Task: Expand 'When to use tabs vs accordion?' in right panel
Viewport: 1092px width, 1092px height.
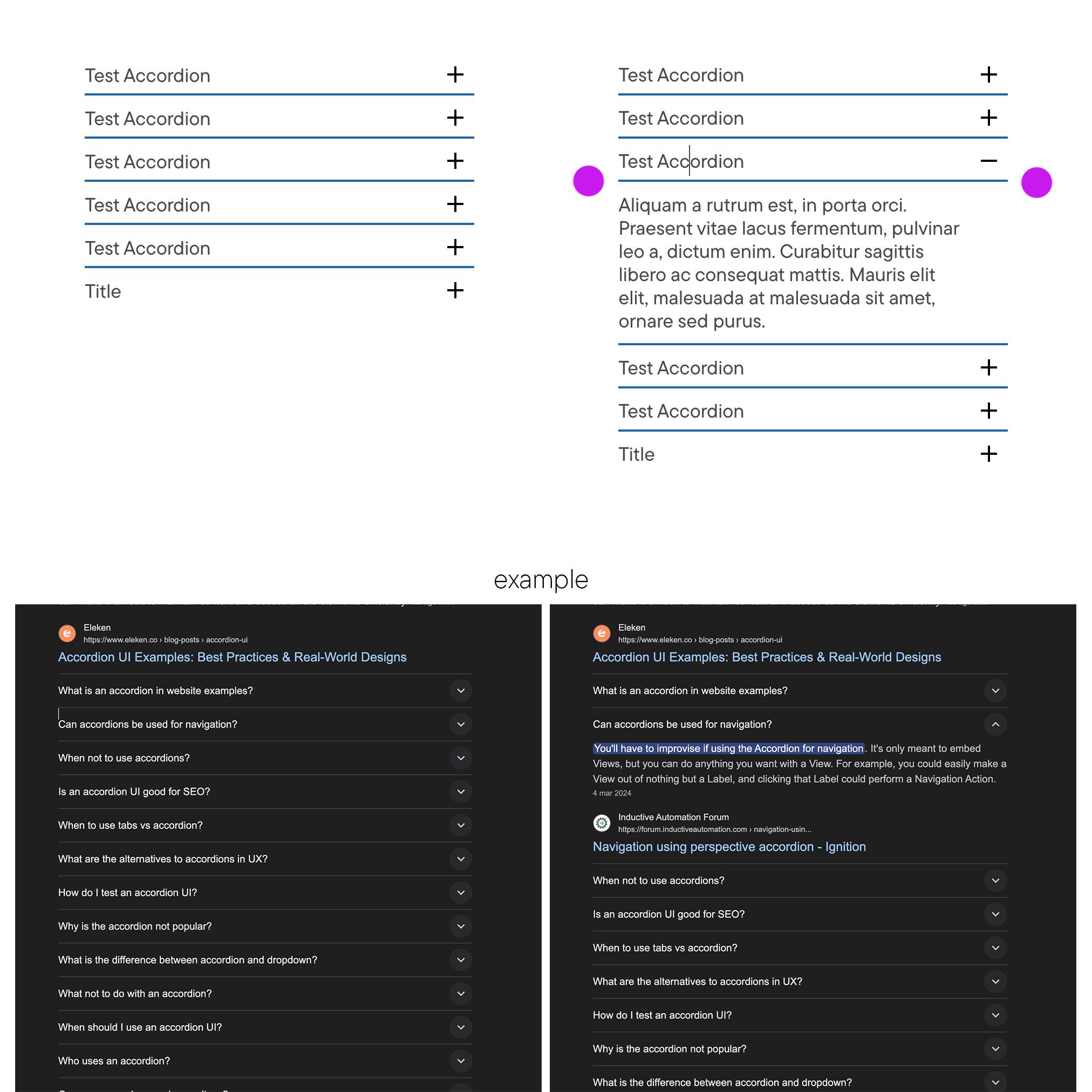Action: tap(995, 948)
